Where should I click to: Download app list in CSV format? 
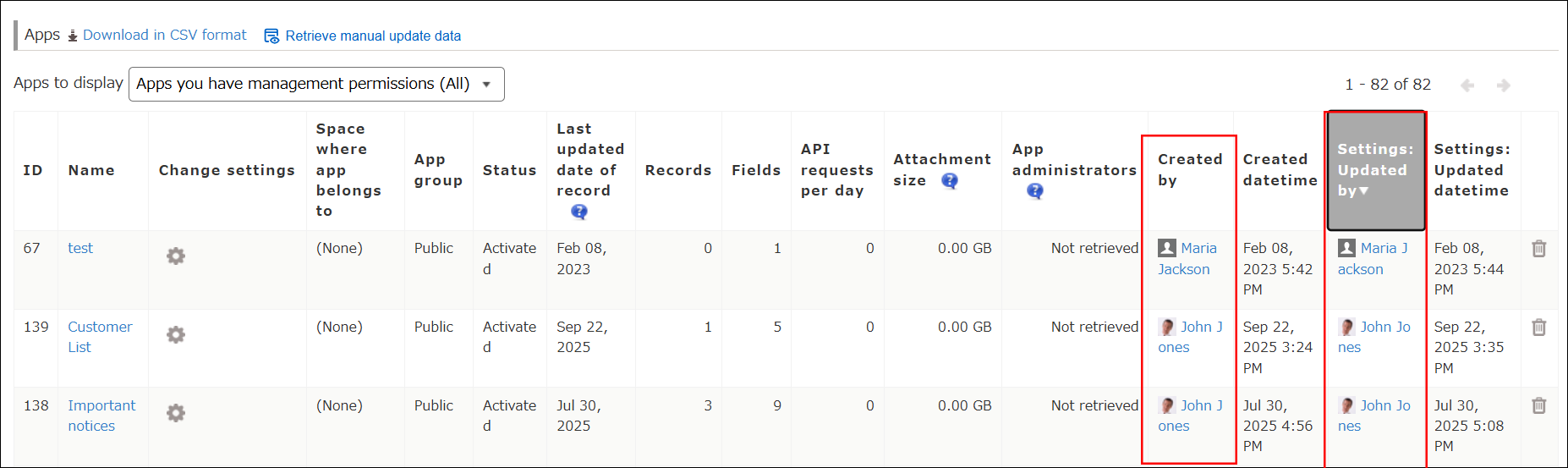click(164, 36)
